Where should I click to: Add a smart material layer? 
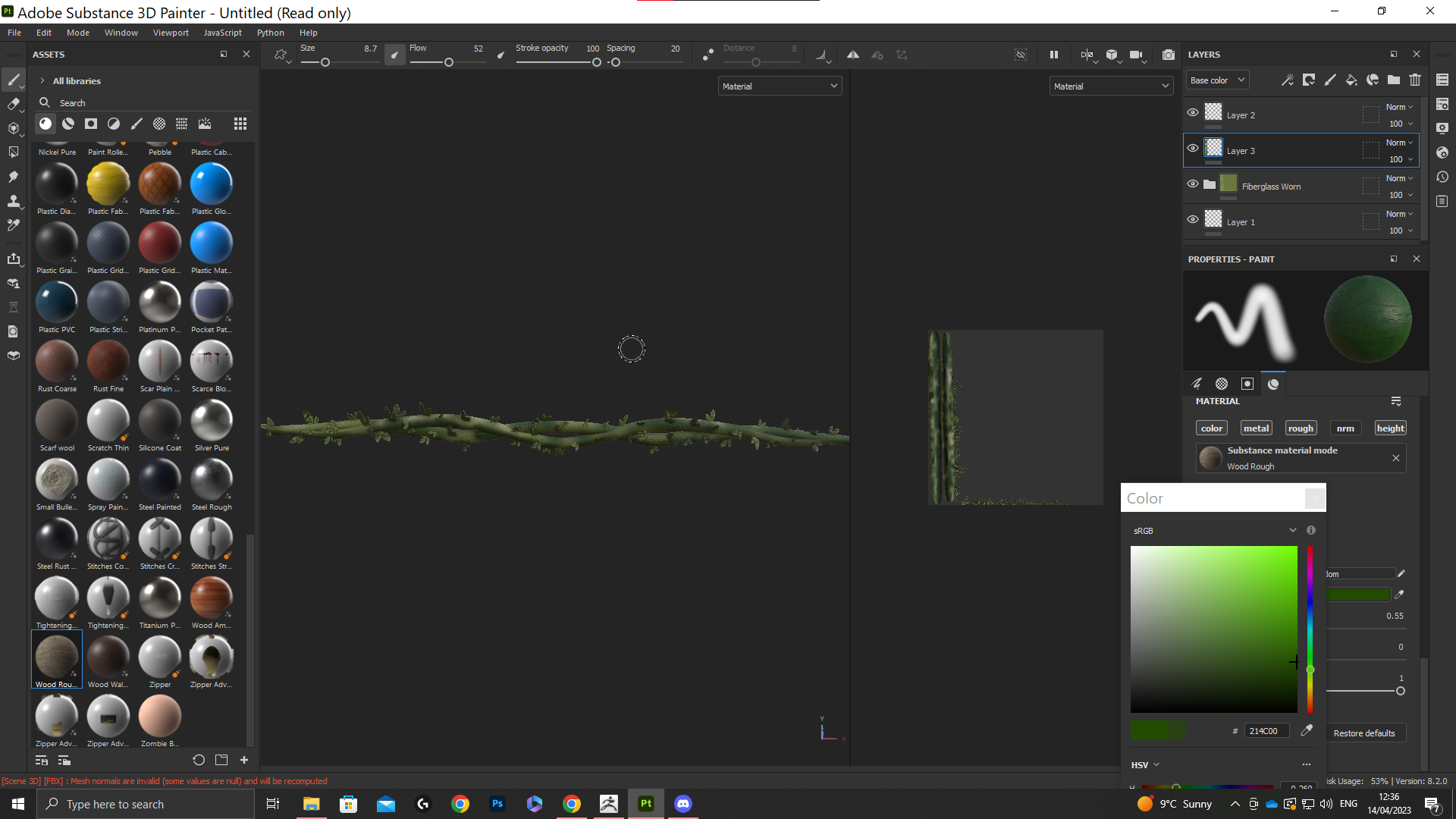click(x=1373, y=80)
